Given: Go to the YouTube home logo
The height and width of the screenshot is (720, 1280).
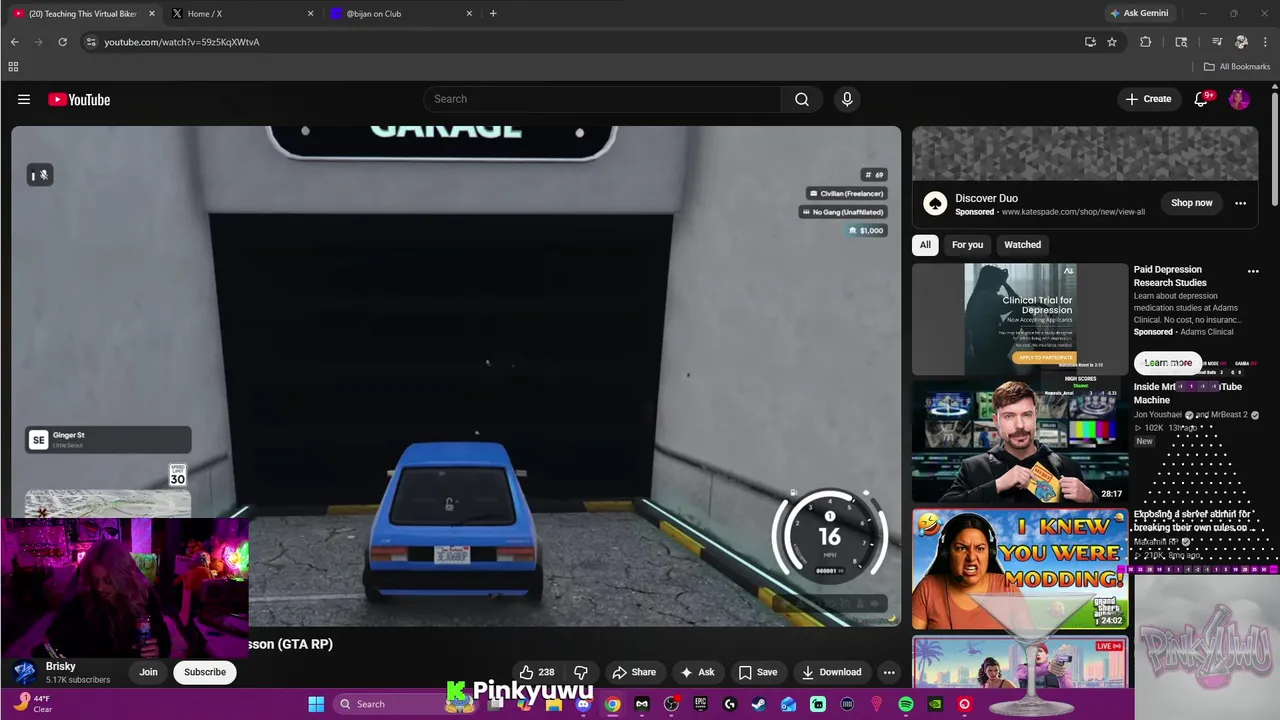Looking at the screenshot, I should click(x=79, y=99).
